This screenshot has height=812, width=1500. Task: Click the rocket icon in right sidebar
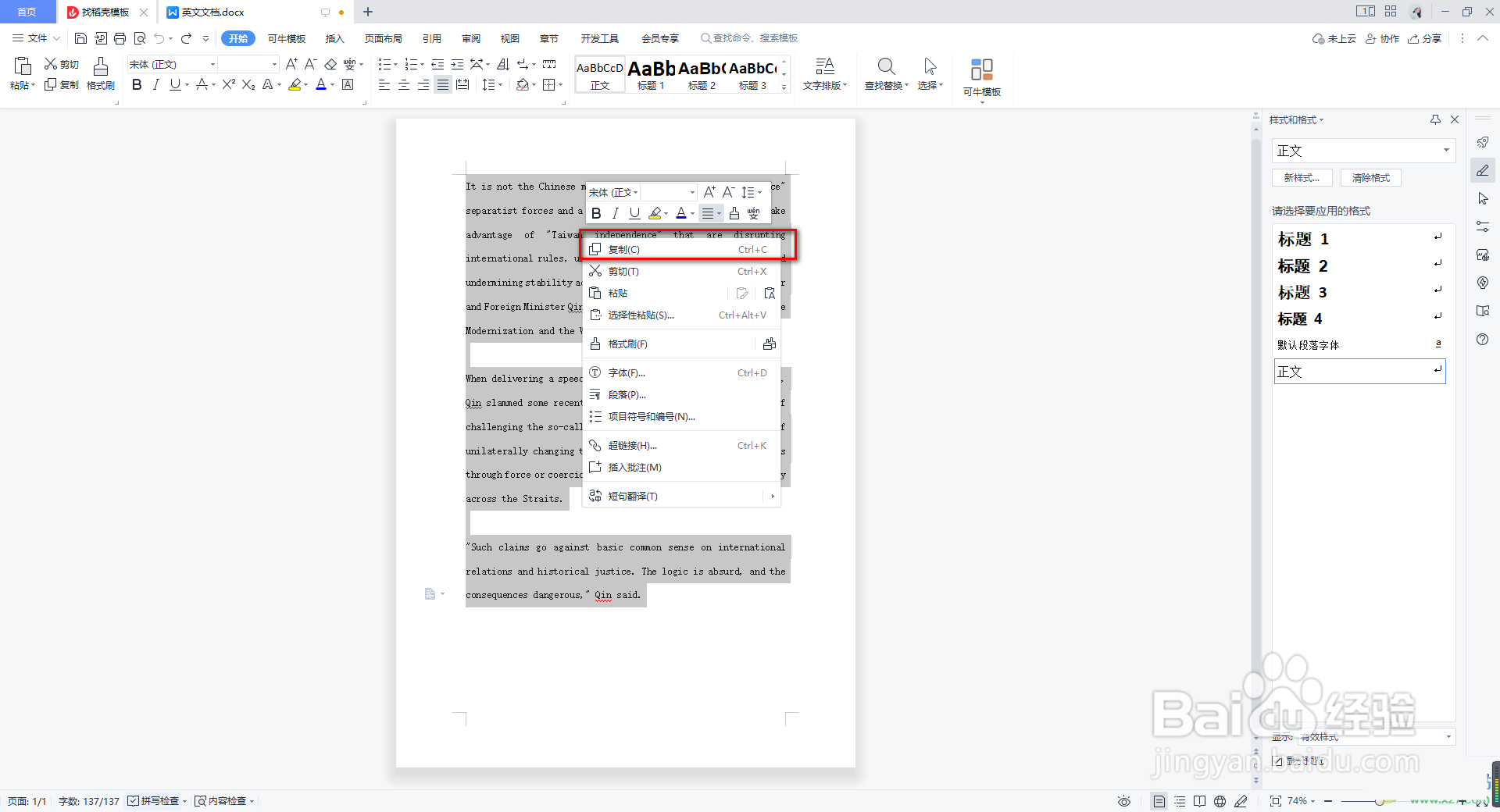coord(1483,142)
